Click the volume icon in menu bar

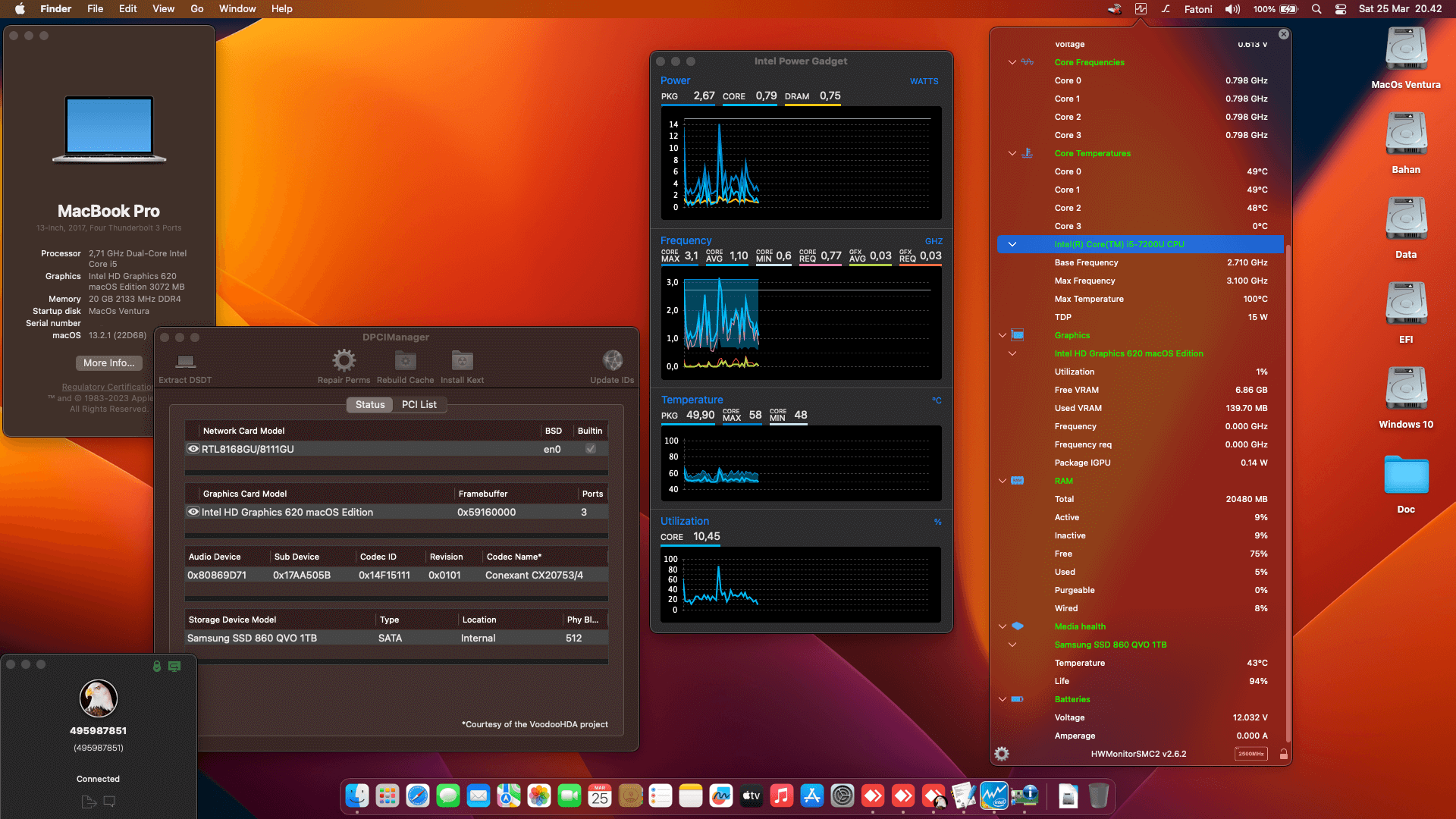coord(1233,9)
